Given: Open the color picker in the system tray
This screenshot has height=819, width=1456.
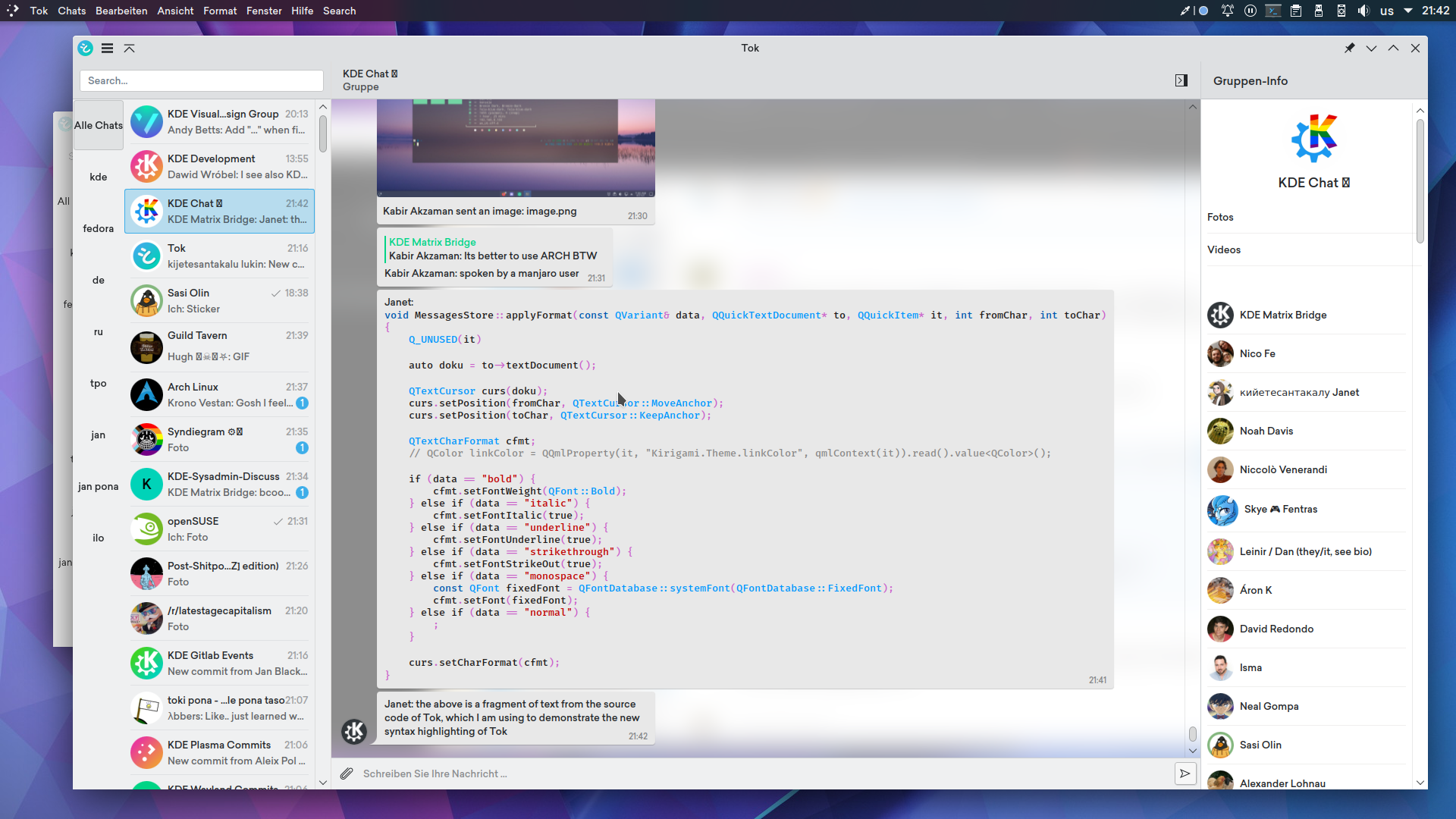Looking at the screenshot, I should pos(1185,11).
